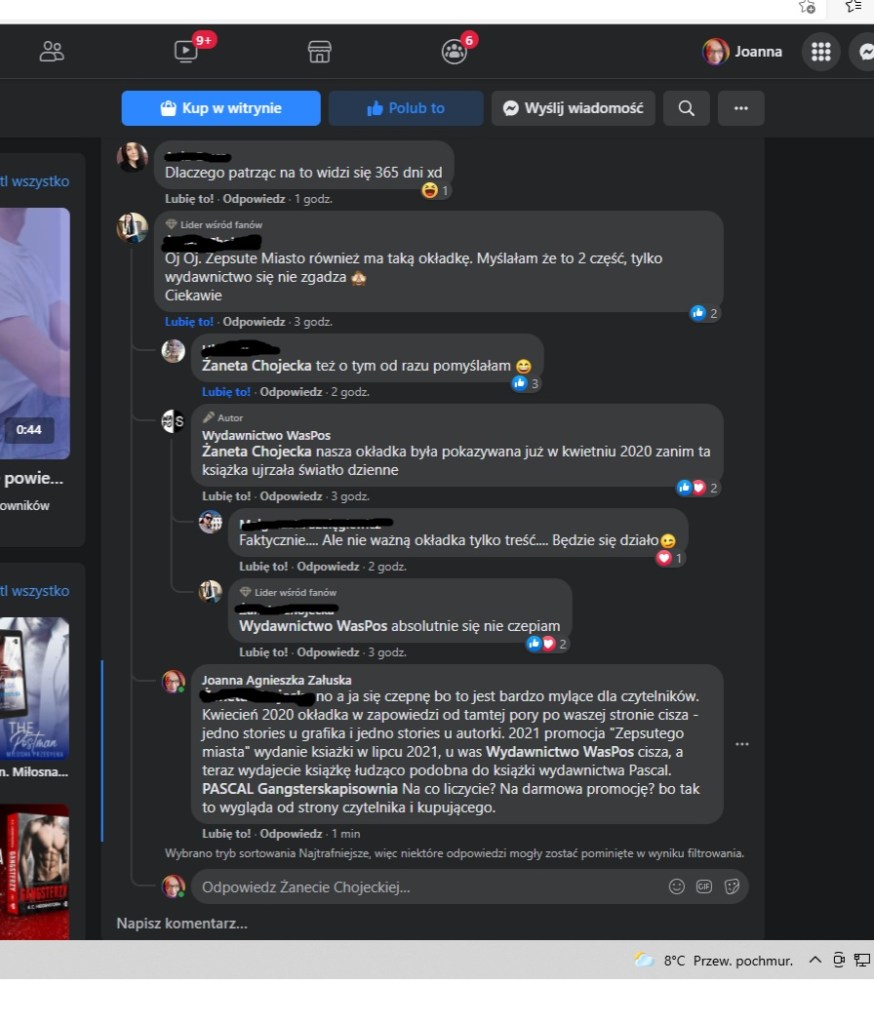Open the Watch video icon with 9+ badge
Viewport: 874px width, 1024px height.
coord(186,51)
